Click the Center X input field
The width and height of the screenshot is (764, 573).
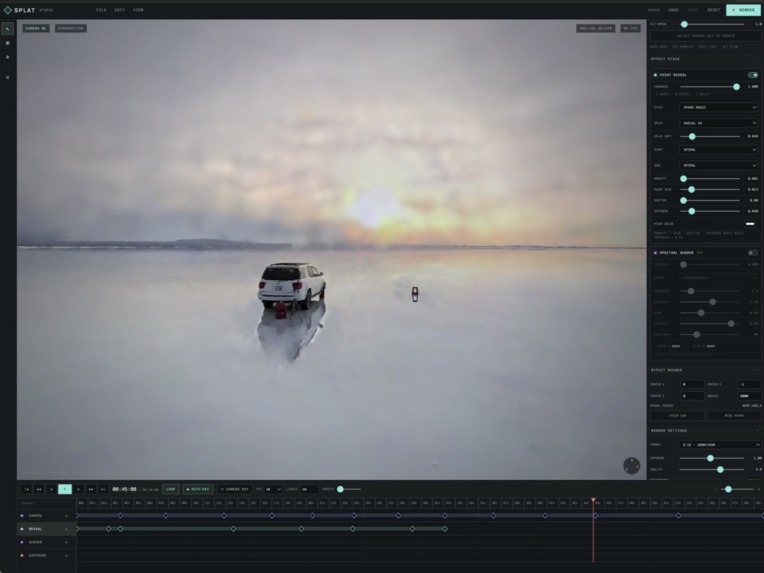692,384
